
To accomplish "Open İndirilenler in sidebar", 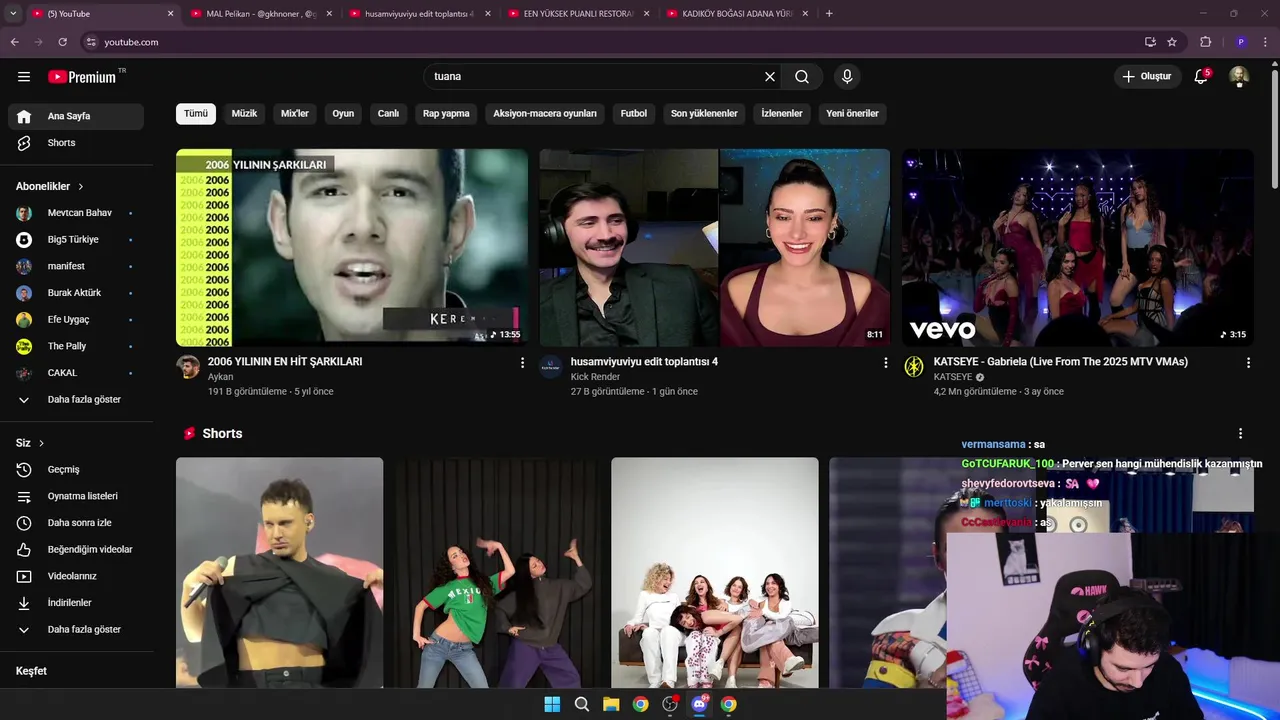I will click(x=76, y=603).
